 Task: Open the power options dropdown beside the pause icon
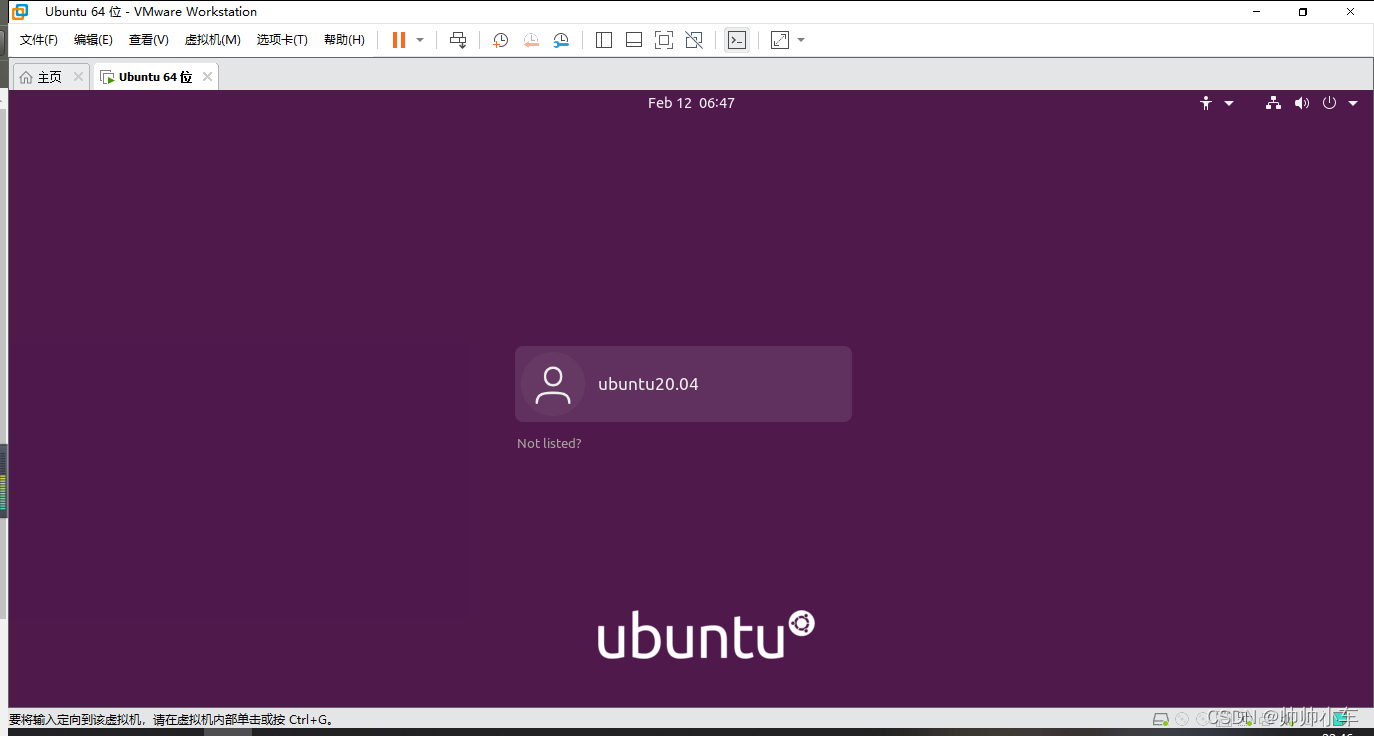(x=420, y=40)
